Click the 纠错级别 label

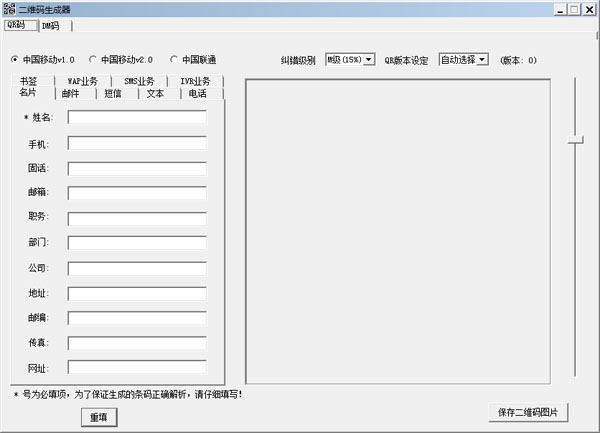[298, 60]
